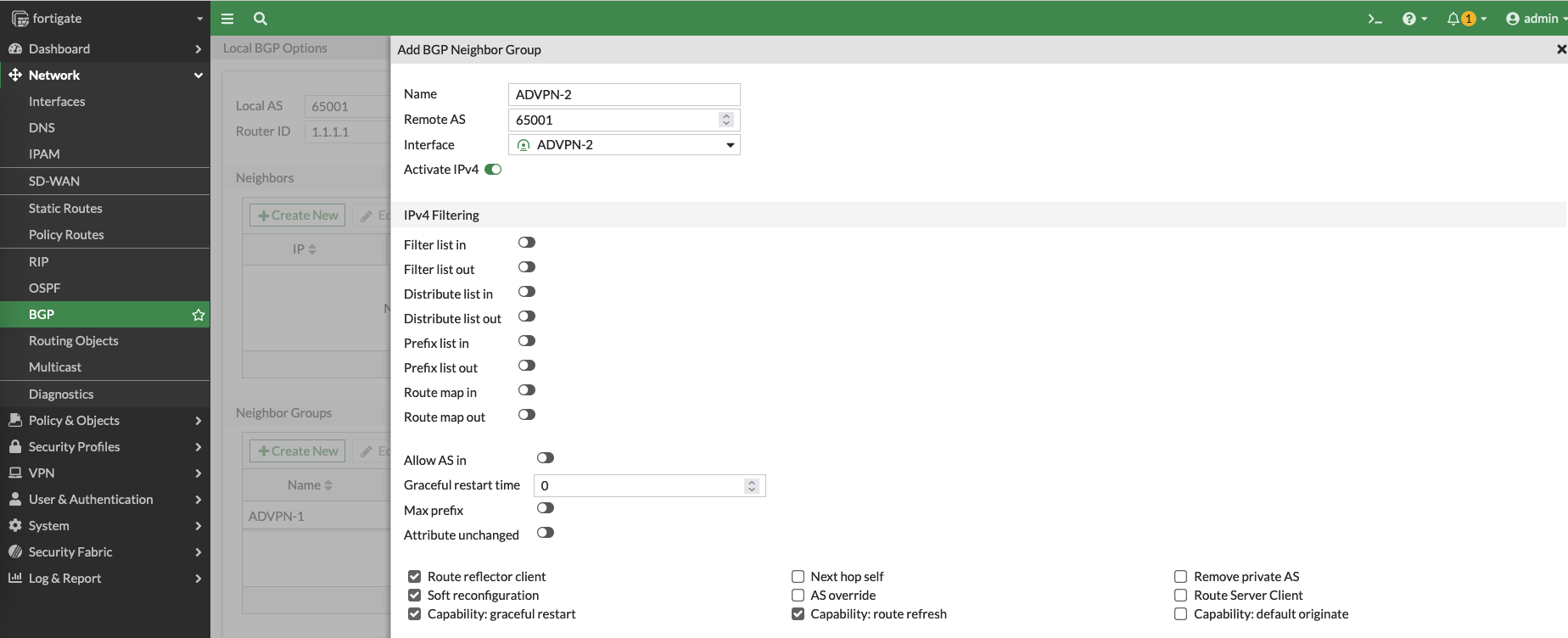1568x638 pixels.
Task: Open the help question mark icon
Action: click(x=1409, y=19)
